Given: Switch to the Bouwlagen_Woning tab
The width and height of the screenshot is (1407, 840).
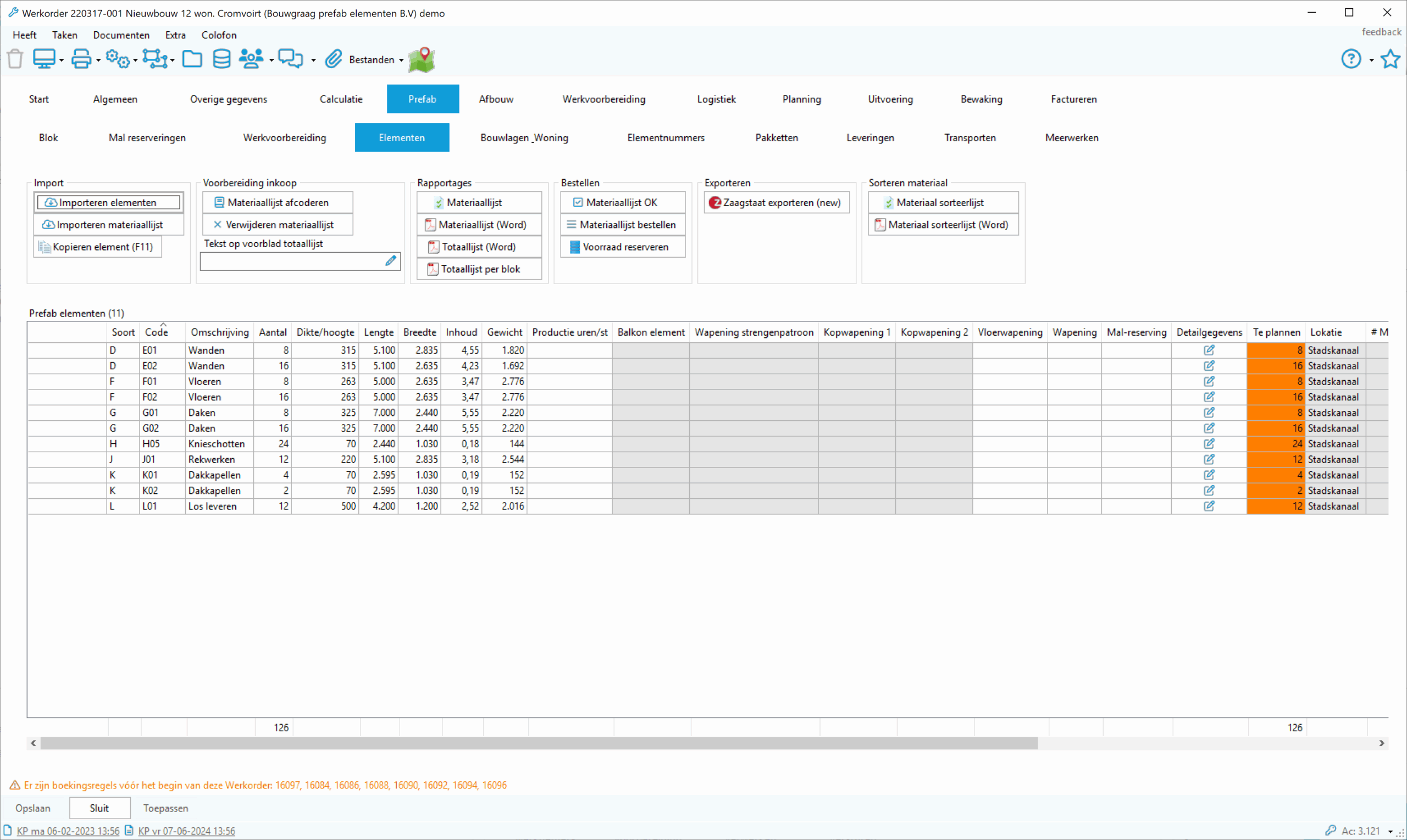Looking at the screenshot, I should [x=524, y=137].
